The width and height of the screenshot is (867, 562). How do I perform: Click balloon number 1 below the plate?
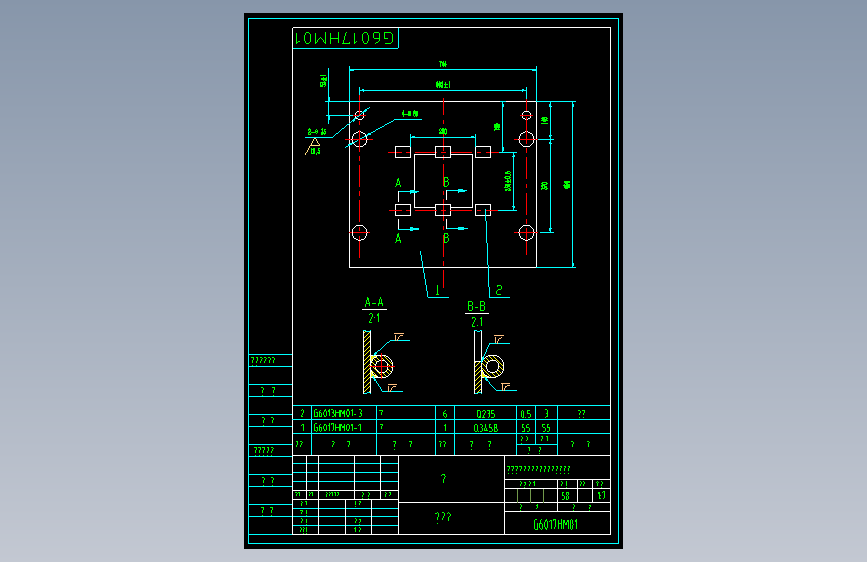(437, 290)
